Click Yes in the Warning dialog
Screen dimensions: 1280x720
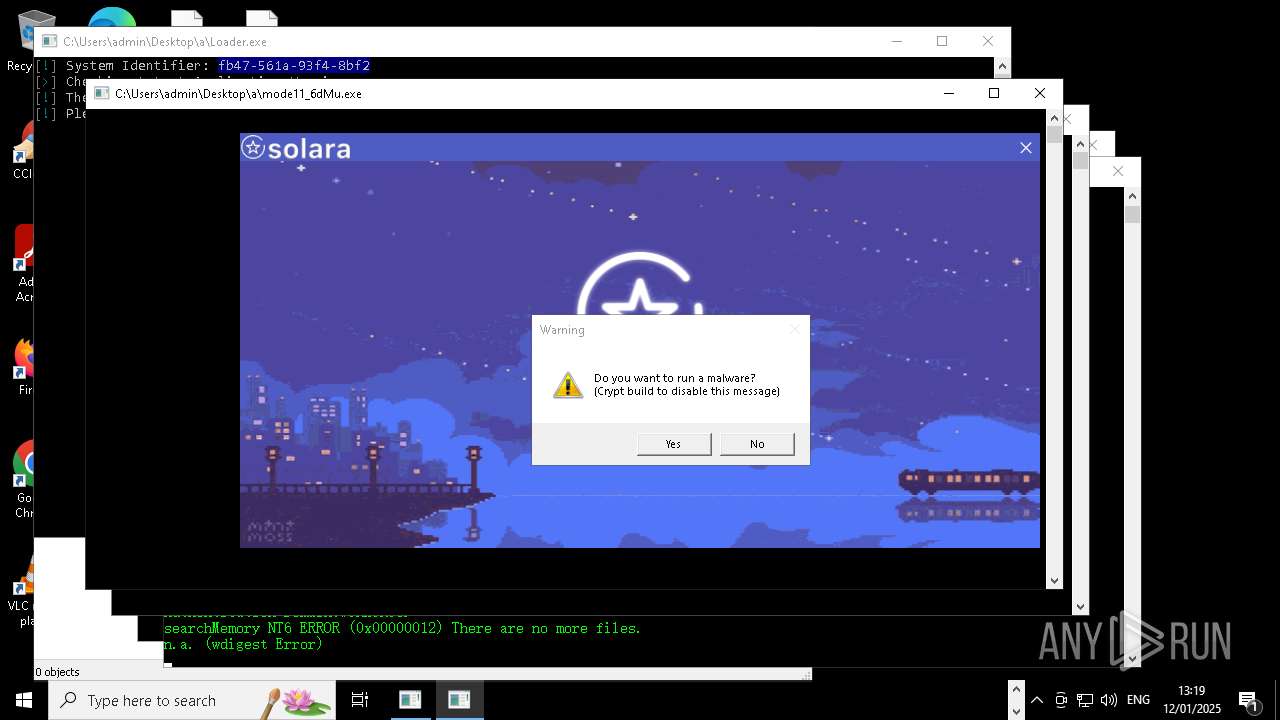tap(674, 444)
